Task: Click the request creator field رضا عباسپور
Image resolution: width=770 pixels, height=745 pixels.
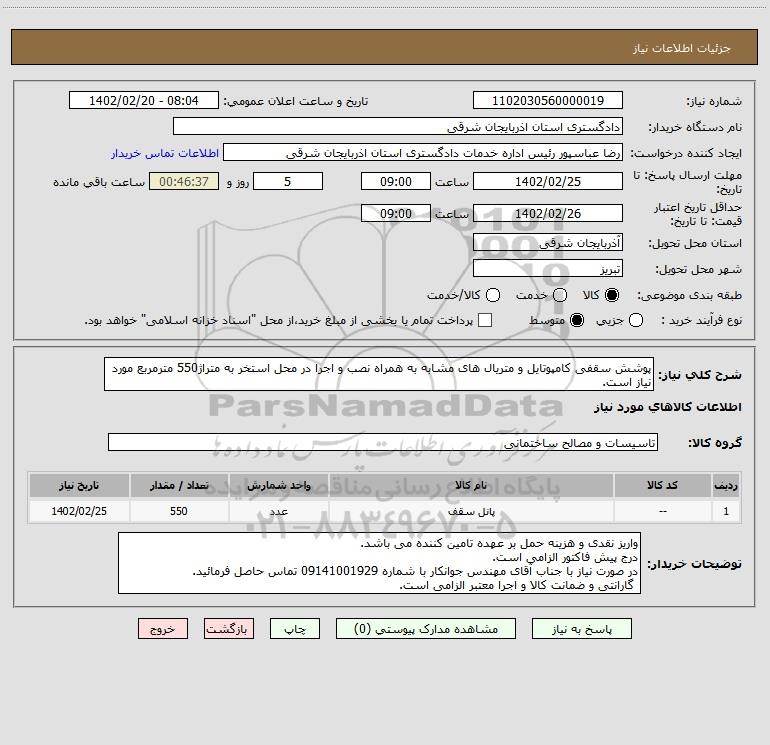Action: point(423,153)
